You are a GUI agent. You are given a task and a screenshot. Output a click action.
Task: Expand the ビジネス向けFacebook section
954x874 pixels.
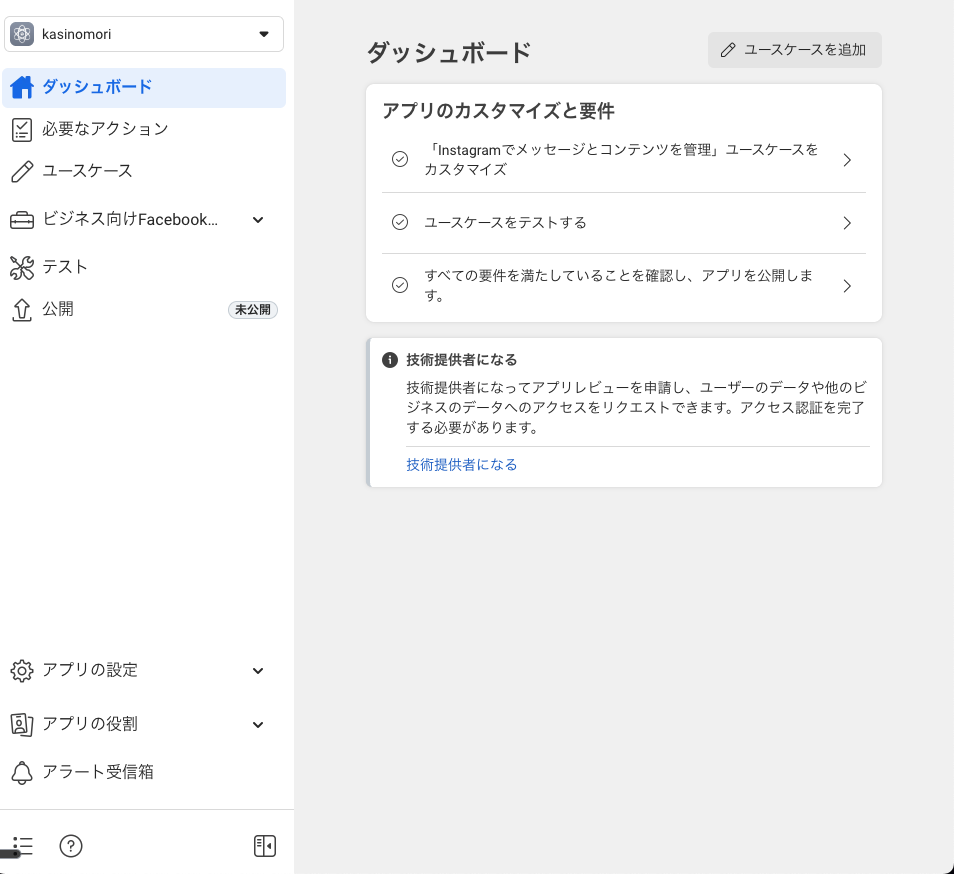point(258,219)
